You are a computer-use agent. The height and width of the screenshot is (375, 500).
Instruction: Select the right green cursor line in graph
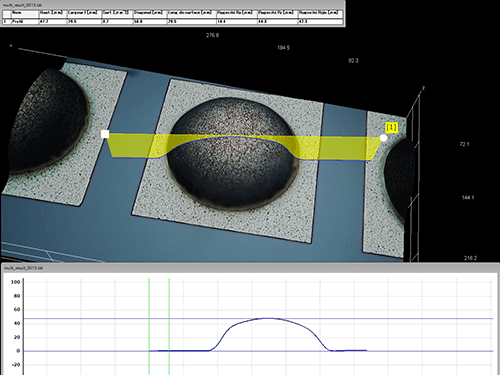169,326
